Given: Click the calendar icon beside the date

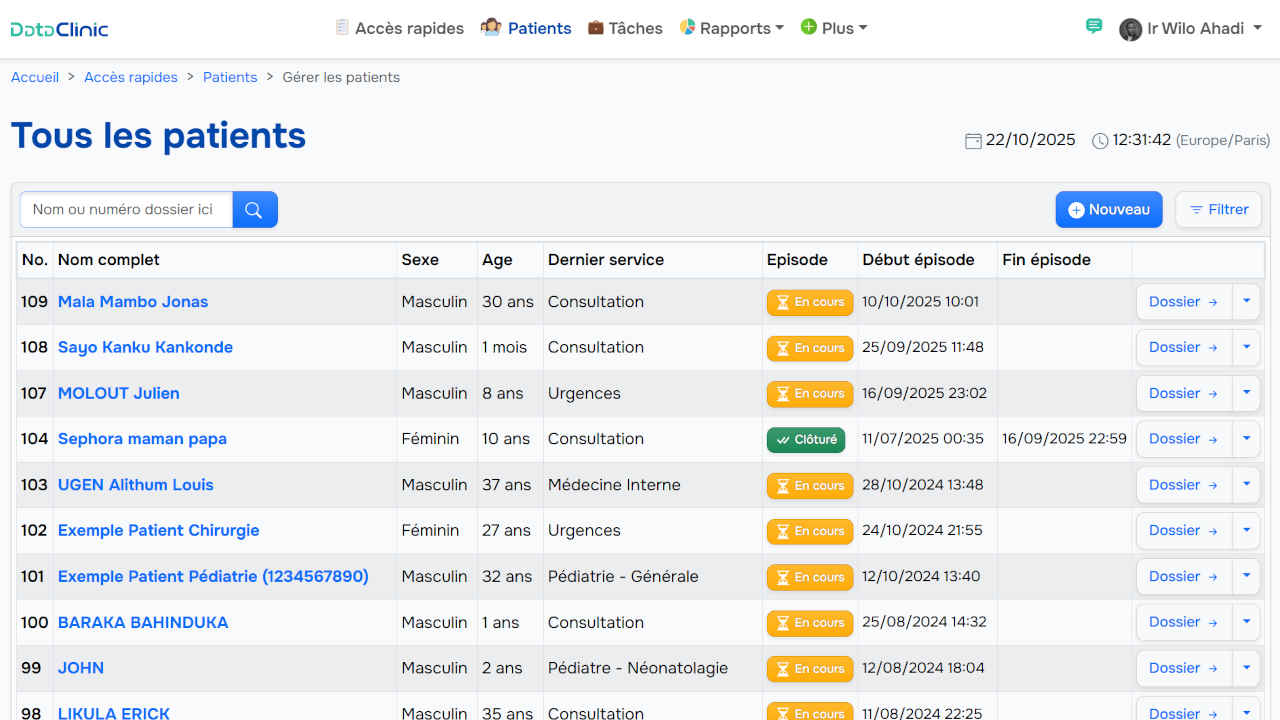Looking at the screenshot, I should tap(972, 141).
